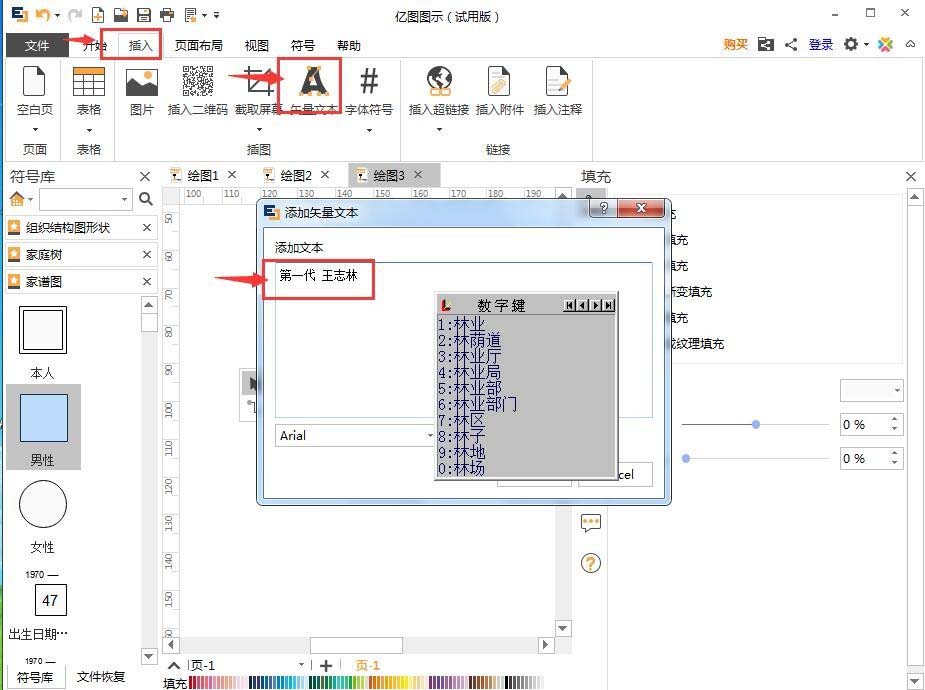Open the Arial font dropdown in dialog
Viewport: 925px width, 690px height.
[x=430, y=435]
